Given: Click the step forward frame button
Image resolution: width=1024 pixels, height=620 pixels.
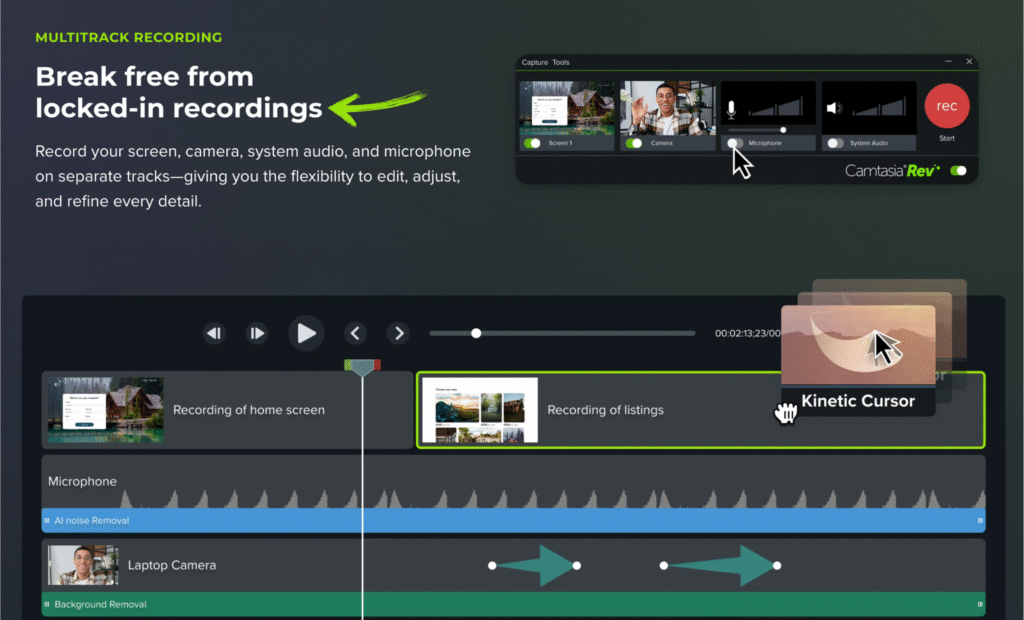Looking at the screenshot, I should (257, 333).
